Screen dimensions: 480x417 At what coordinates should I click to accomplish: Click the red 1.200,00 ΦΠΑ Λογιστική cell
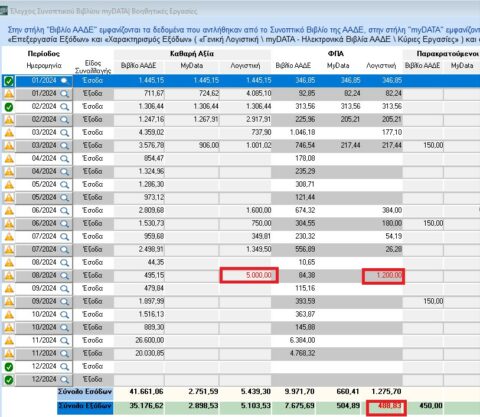[x=384, y=276]
